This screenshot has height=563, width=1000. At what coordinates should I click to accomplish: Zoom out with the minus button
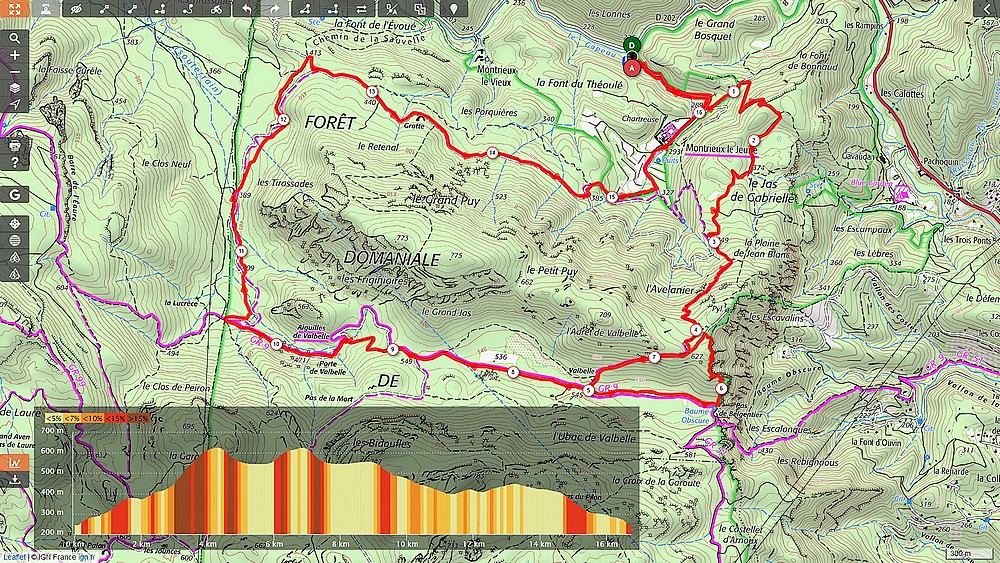(15, 71)
